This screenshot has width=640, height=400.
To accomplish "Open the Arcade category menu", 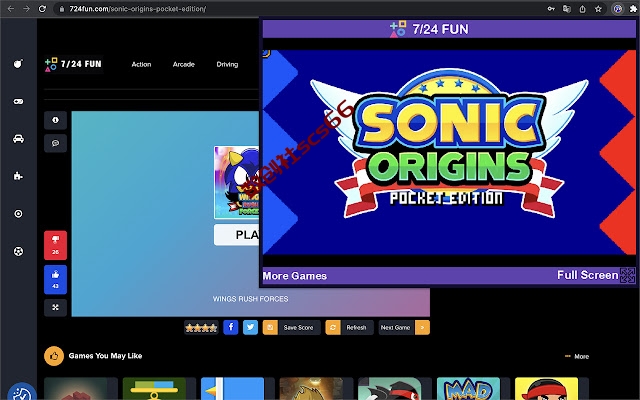I will tap(184, 64).
